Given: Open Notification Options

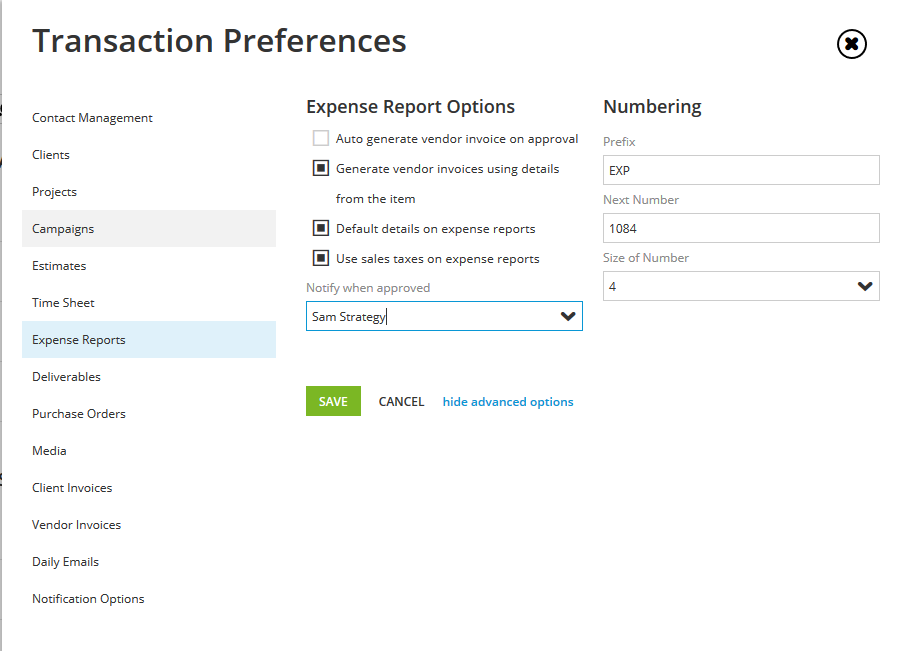Looking at the screenshot, I should click(149, 599).
